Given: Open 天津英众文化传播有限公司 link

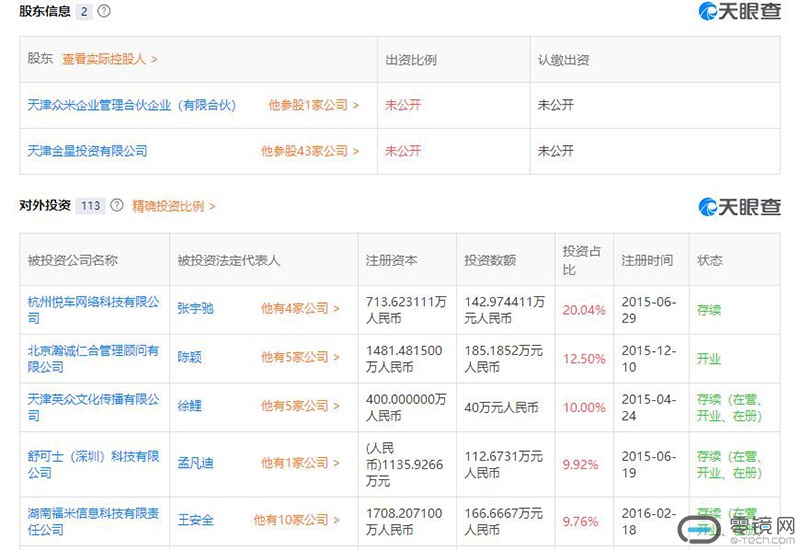Looking at the screenshot, I should 93,407.
